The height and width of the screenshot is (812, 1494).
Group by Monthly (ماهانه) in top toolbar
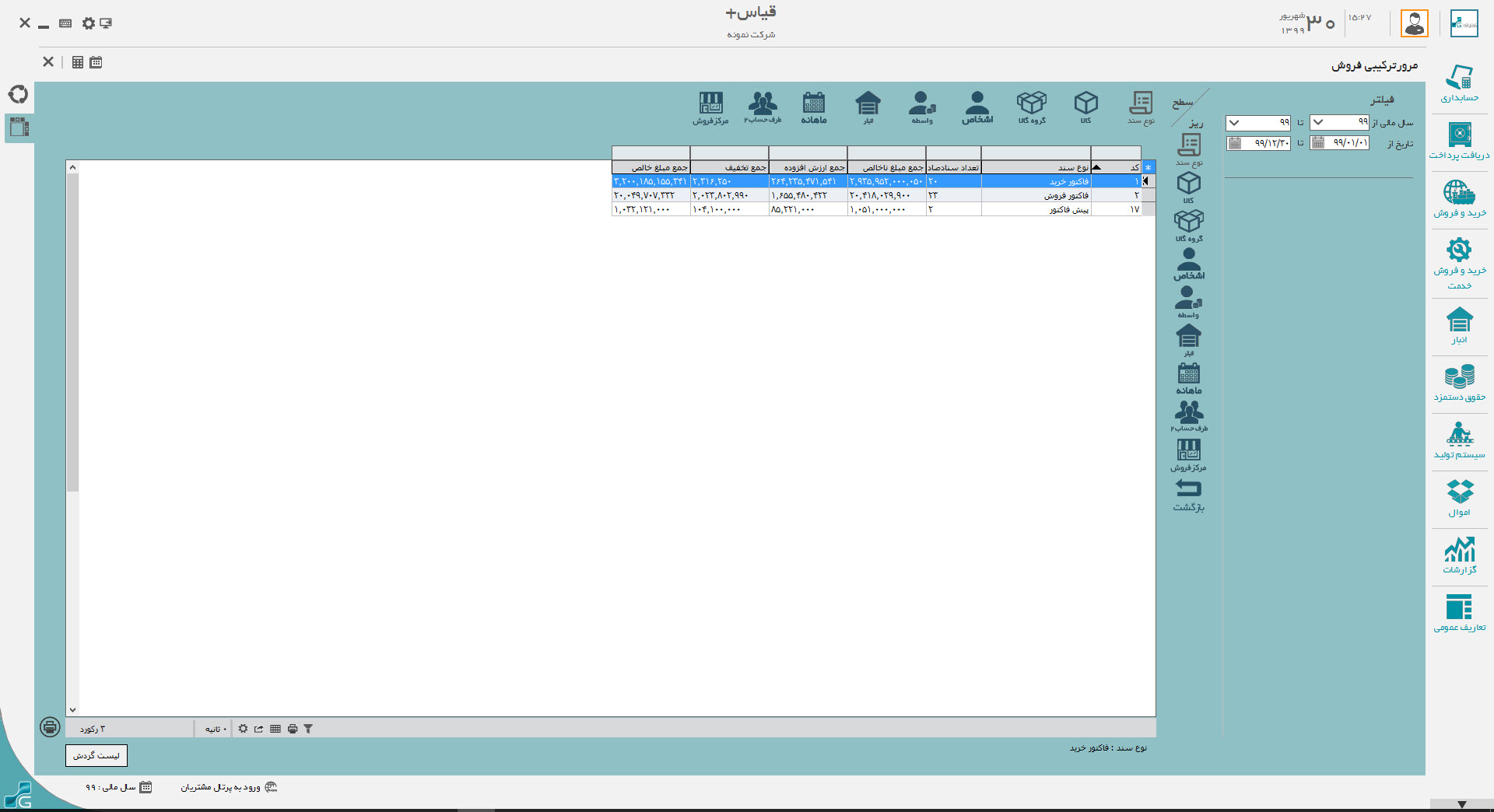click(814, 107)
